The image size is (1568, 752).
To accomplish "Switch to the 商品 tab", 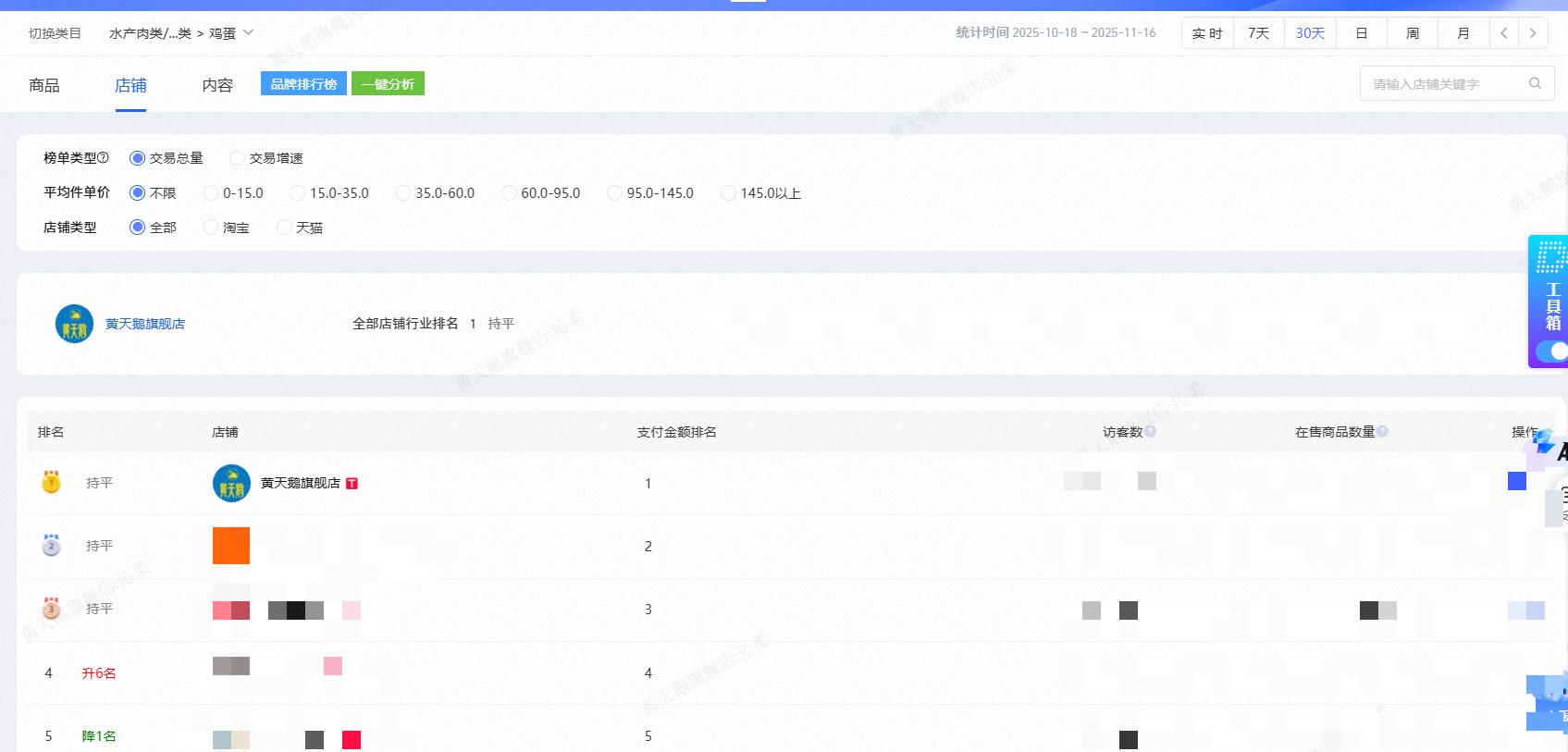I will (44, 85).
